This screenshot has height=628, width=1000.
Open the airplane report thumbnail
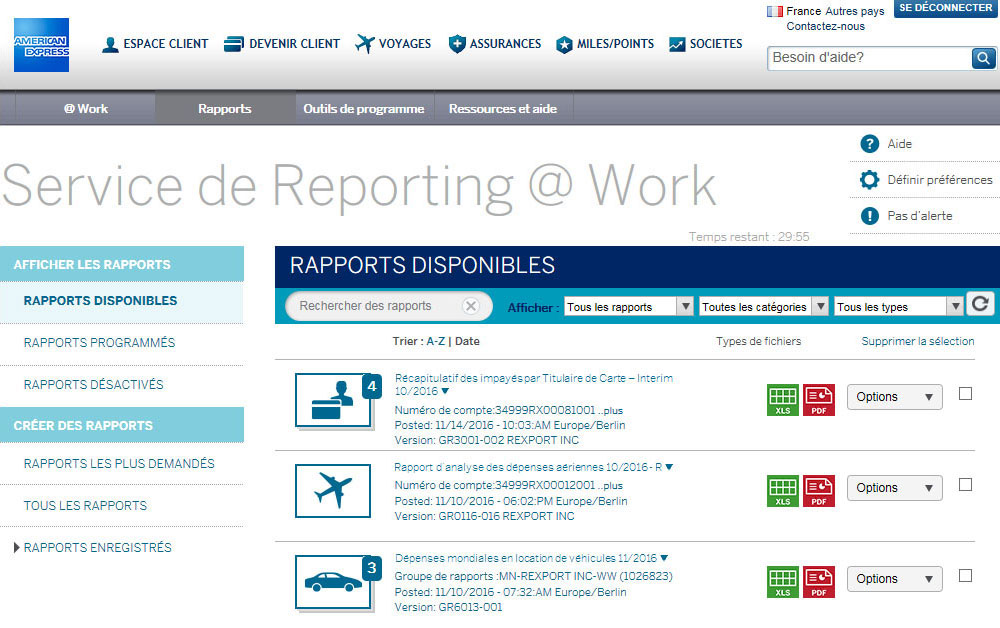coord(333,491)
